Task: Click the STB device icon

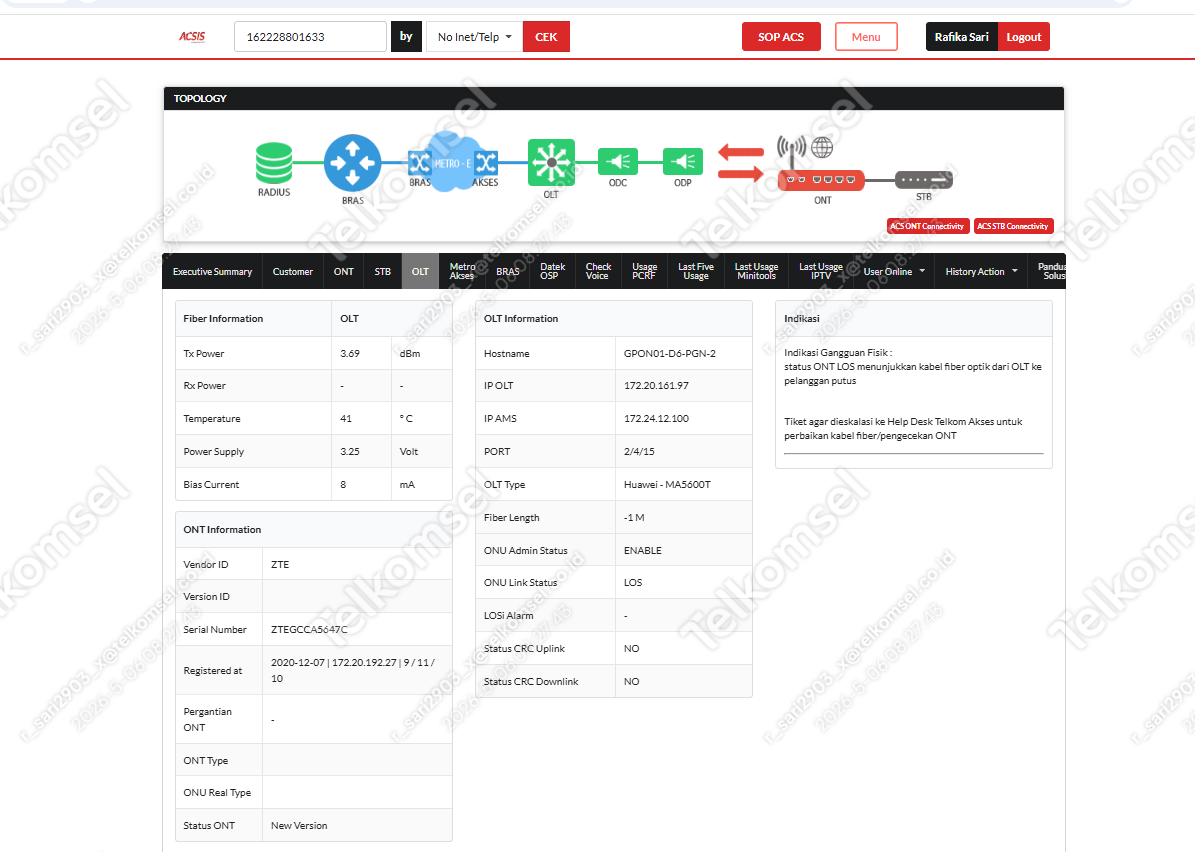Action: 924,180
